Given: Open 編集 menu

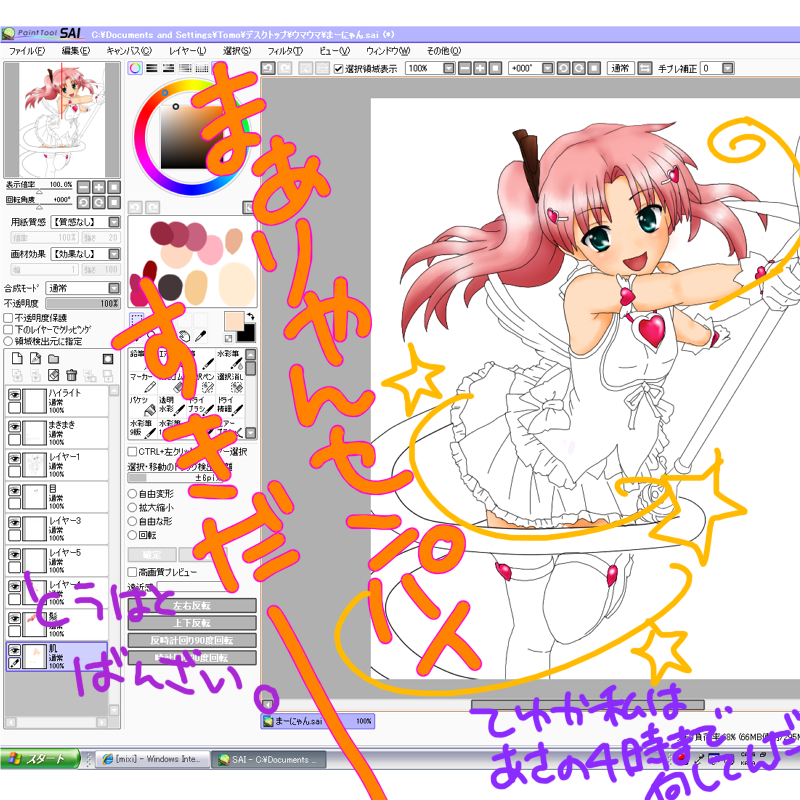Looking at the screenshot, I should [x=76, y=51].
